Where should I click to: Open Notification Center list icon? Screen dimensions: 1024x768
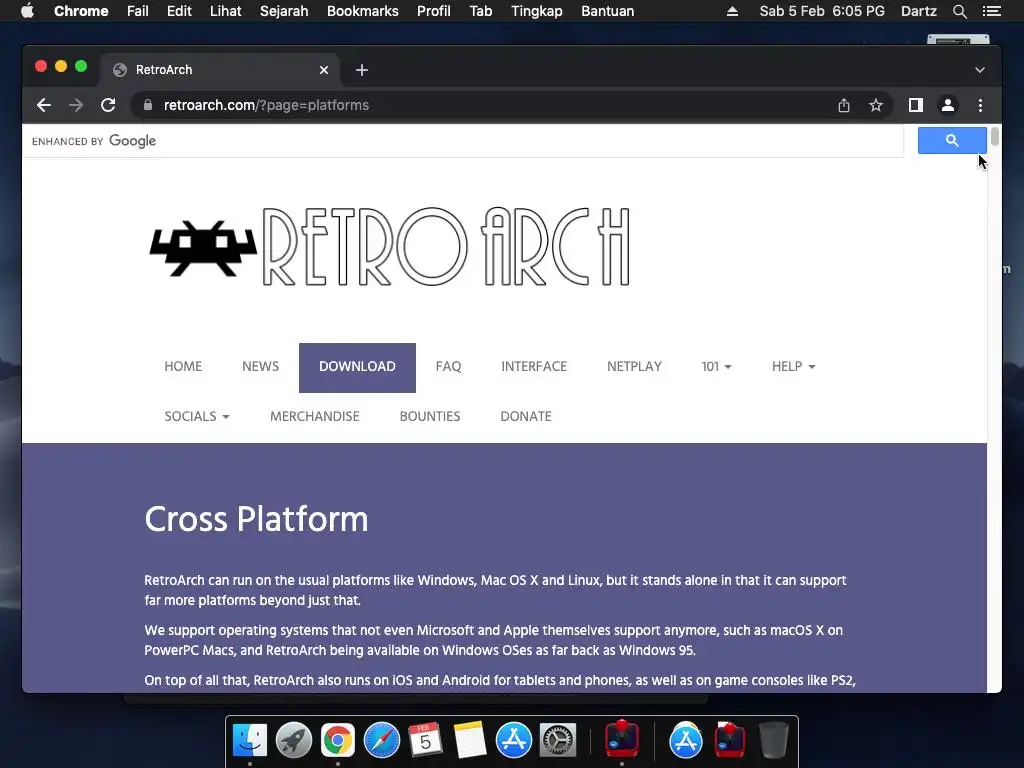(991, 11)
